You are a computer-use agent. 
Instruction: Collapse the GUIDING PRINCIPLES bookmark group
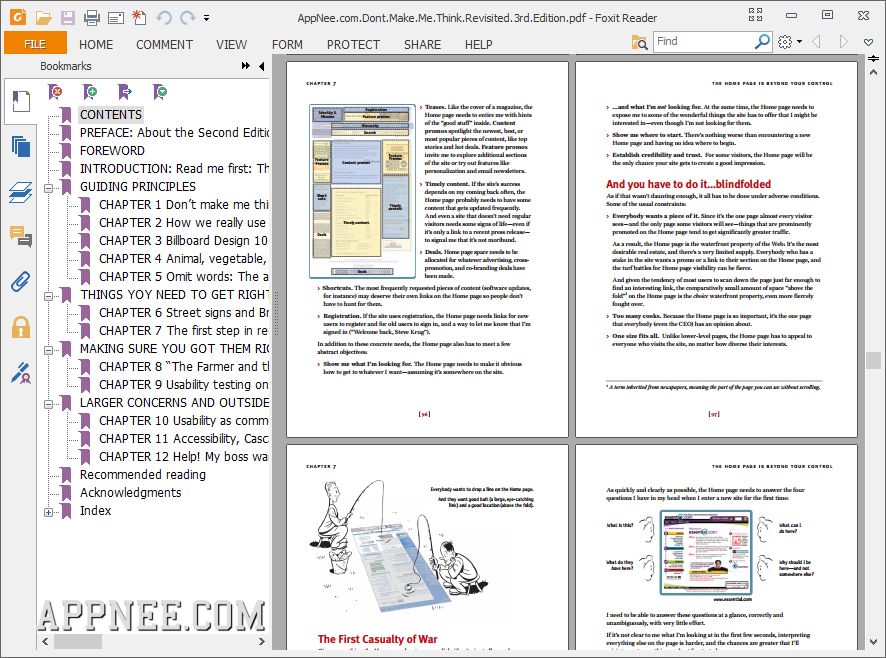(49, 188)
